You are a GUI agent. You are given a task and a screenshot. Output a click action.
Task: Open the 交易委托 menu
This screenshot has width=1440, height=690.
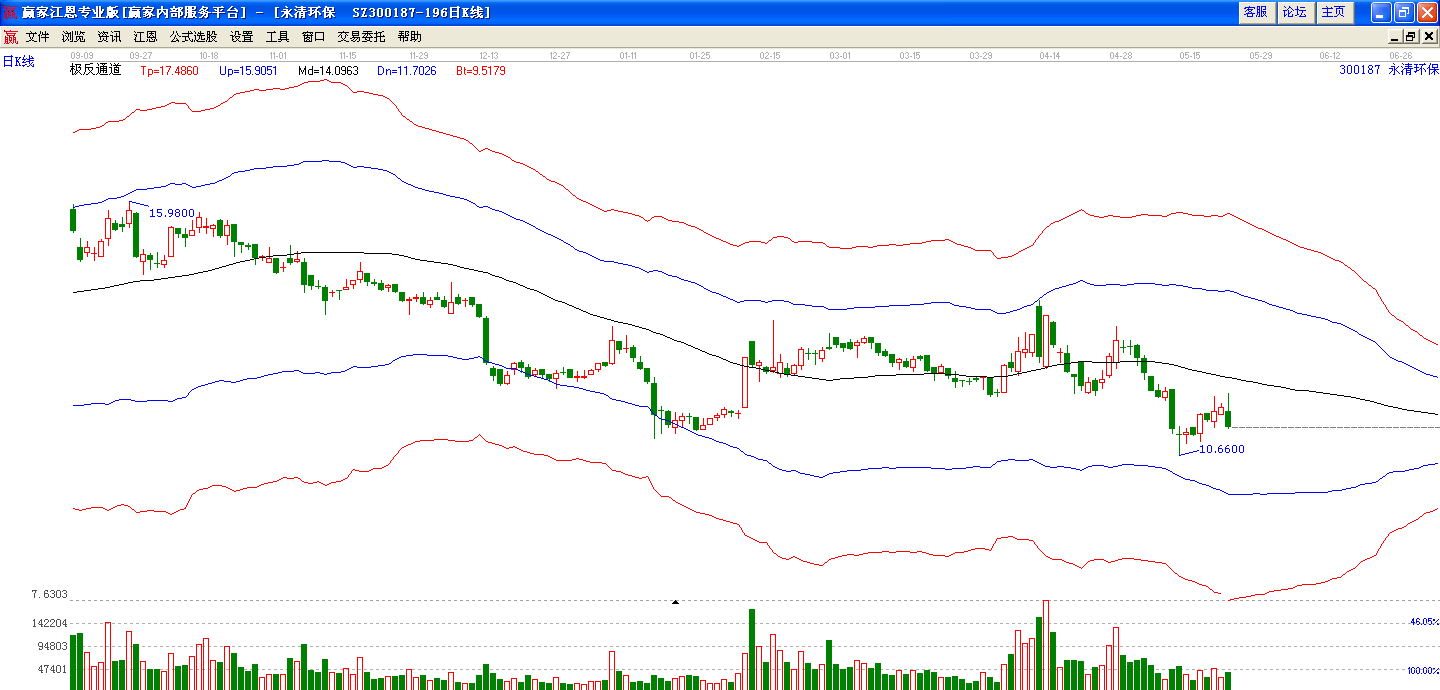click(361, 37)
